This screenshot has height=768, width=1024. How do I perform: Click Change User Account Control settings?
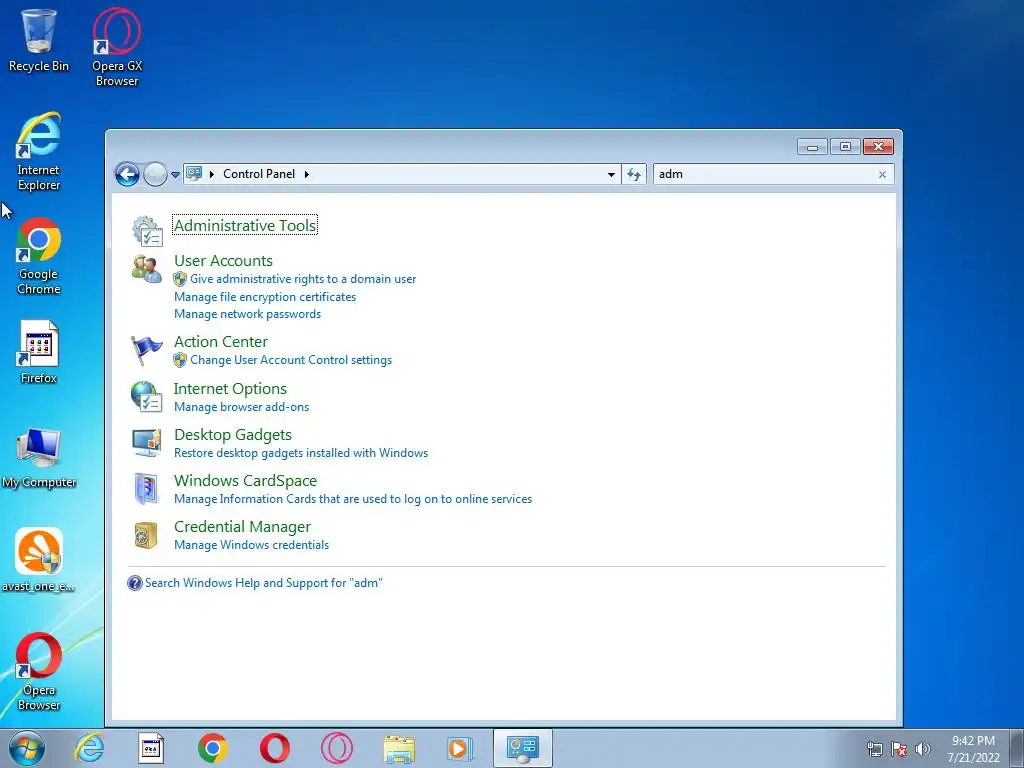pyautogui.click(x=291, y=360)
